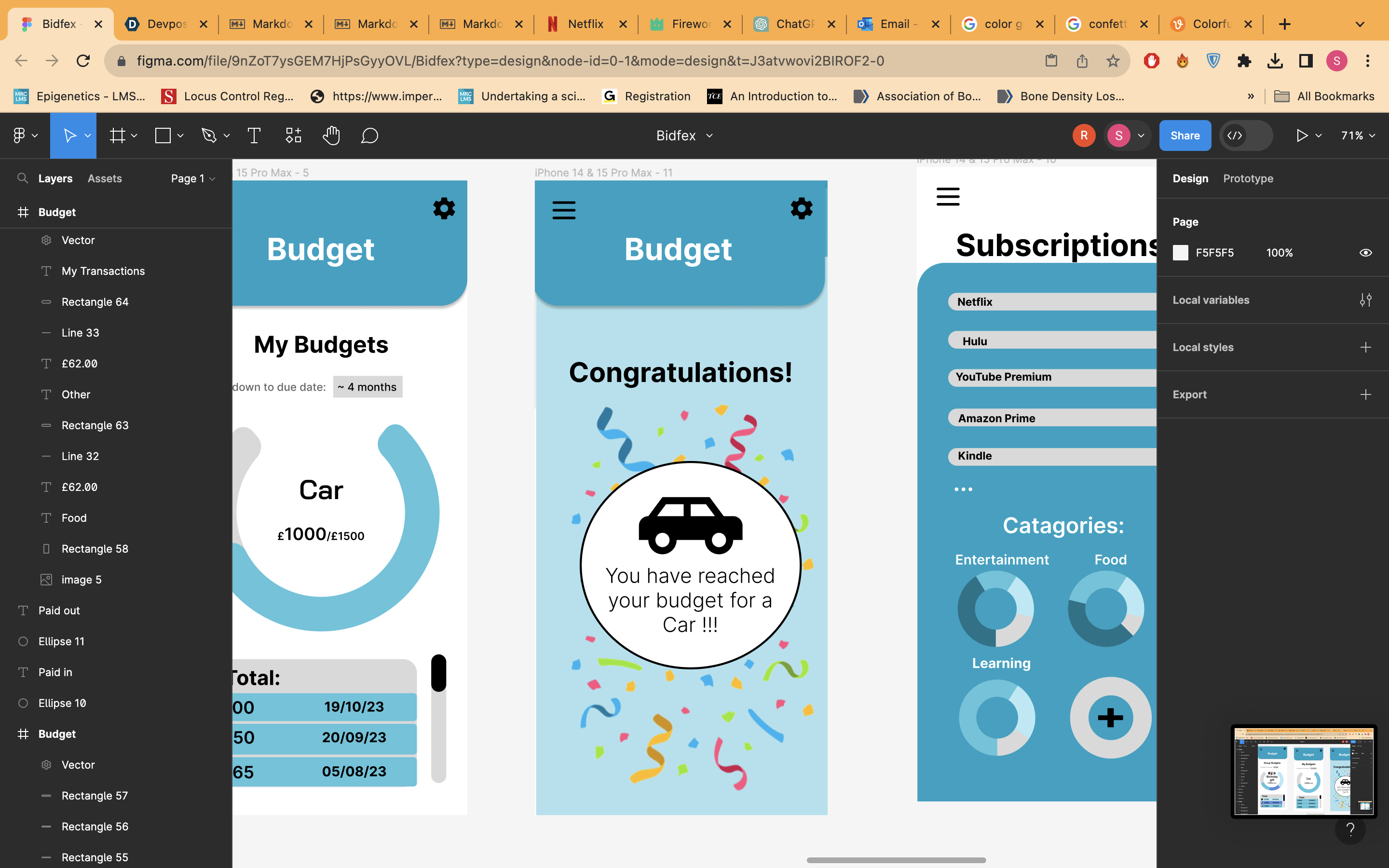Switch to the Prototype tab
Viewport: 1389px width, 868px height.
click(1248, 178)
